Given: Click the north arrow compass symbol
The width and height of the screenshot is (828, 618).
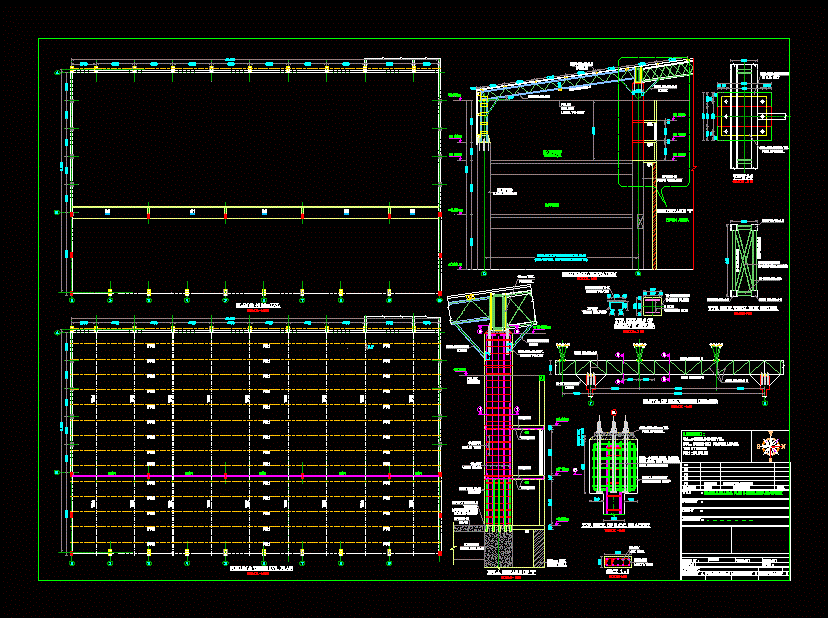Looking at the screenshot, I should (770, 446).
